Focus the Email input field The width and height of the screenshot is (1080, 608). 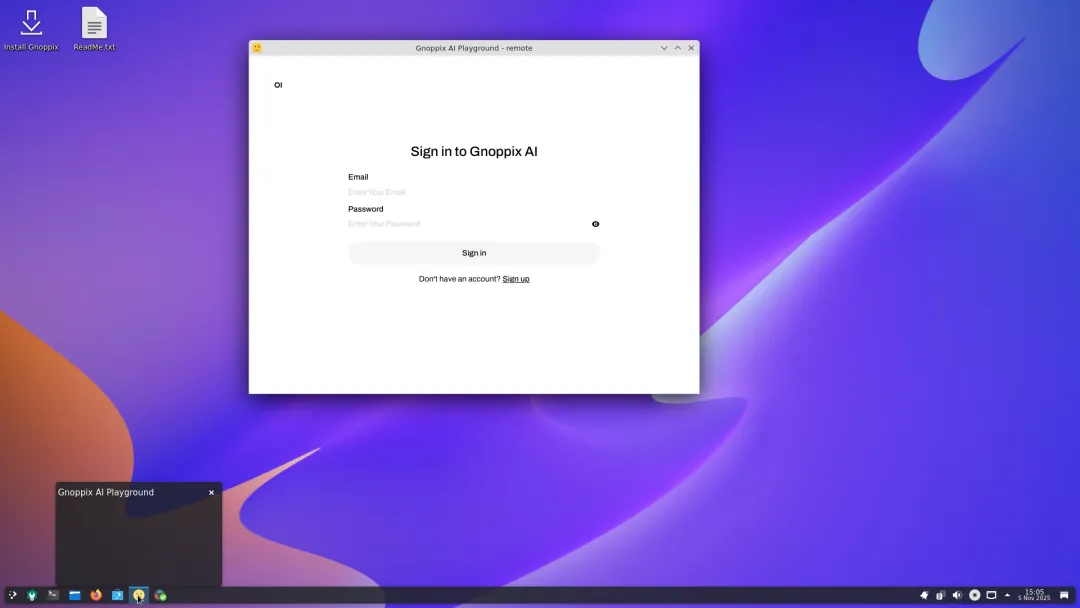[474, 192]
